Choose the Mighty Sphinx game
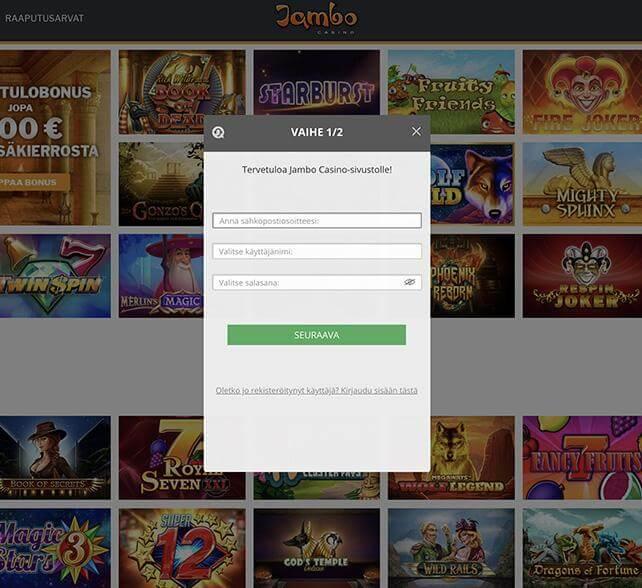The width and height of the screenshot is (642, 588). pos(581,184)
